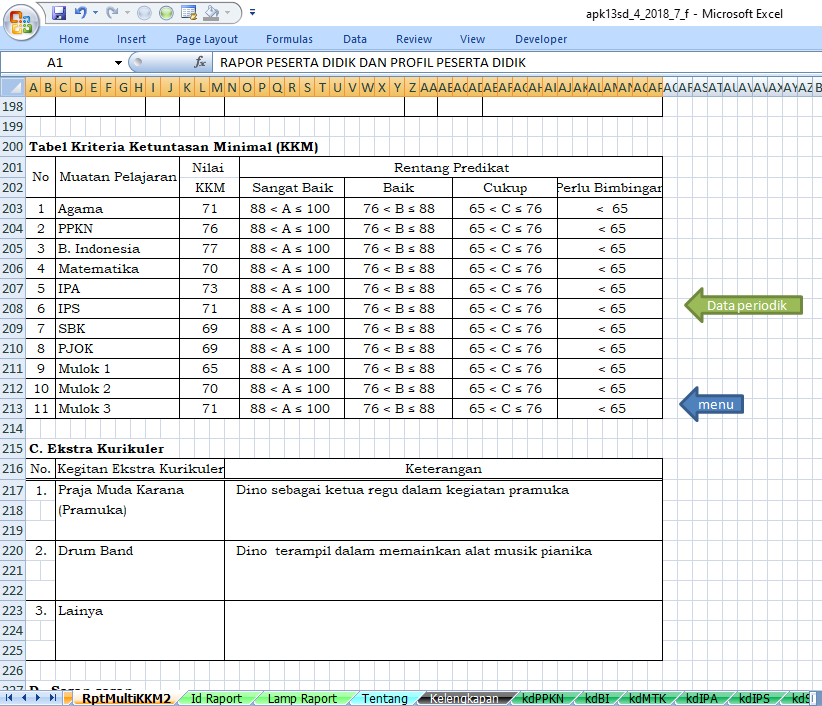822x706 pixels.
Task: Save the workbook via floppy icon
Action: [x=59, y=13]
